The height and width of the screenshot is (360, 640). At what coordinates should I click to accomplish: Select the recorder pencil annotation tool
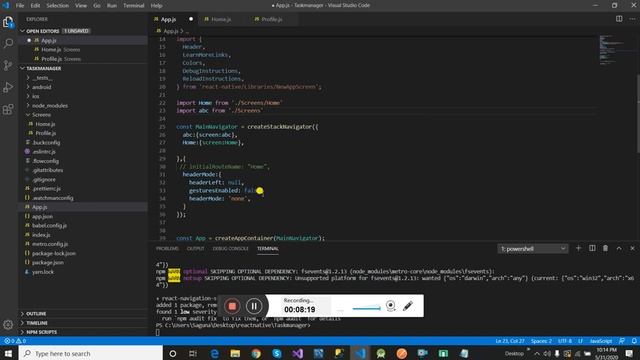408,306
